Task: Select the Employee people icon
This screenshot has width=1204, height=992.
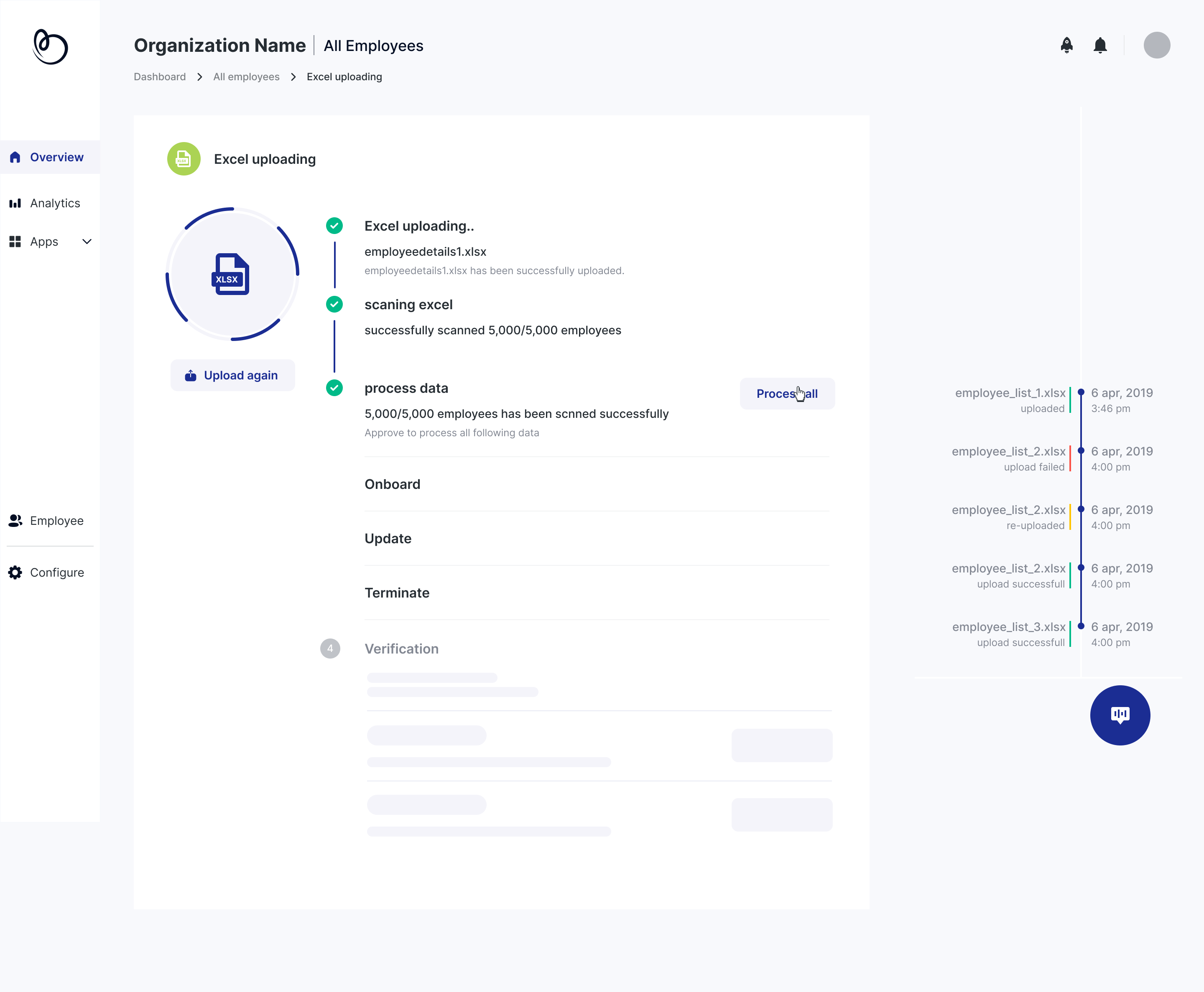Action: 15,521
